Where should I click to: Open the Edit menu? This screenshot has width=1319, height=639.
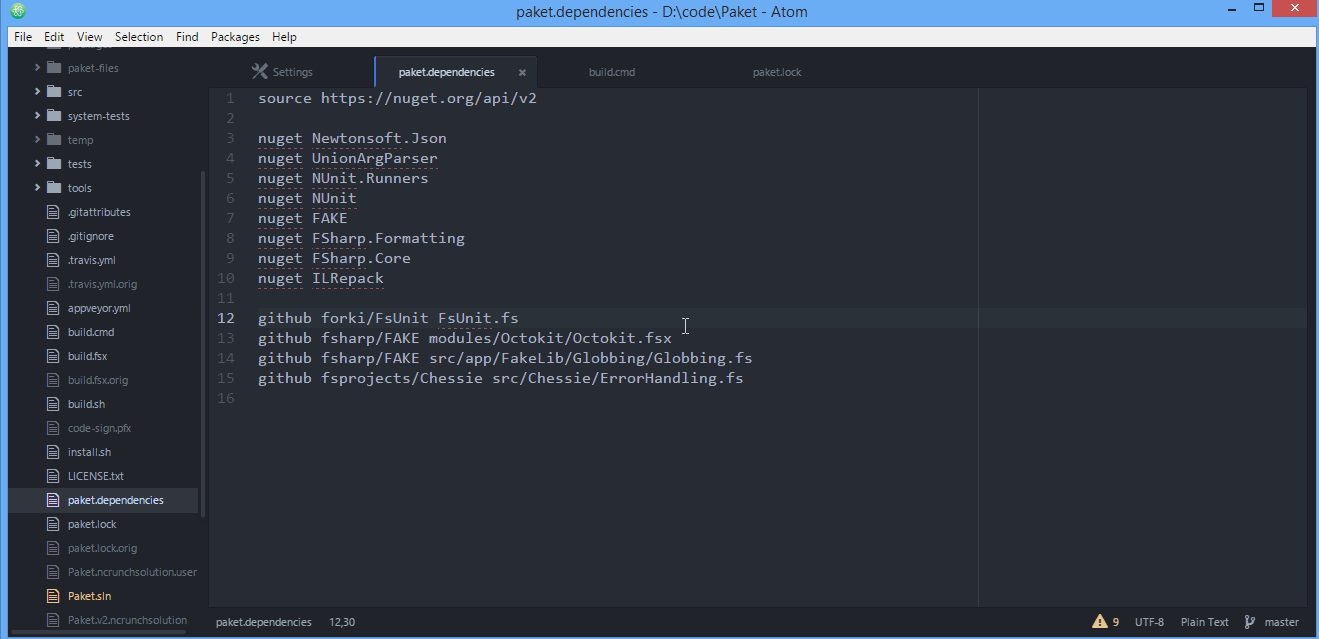click(54, 37)
